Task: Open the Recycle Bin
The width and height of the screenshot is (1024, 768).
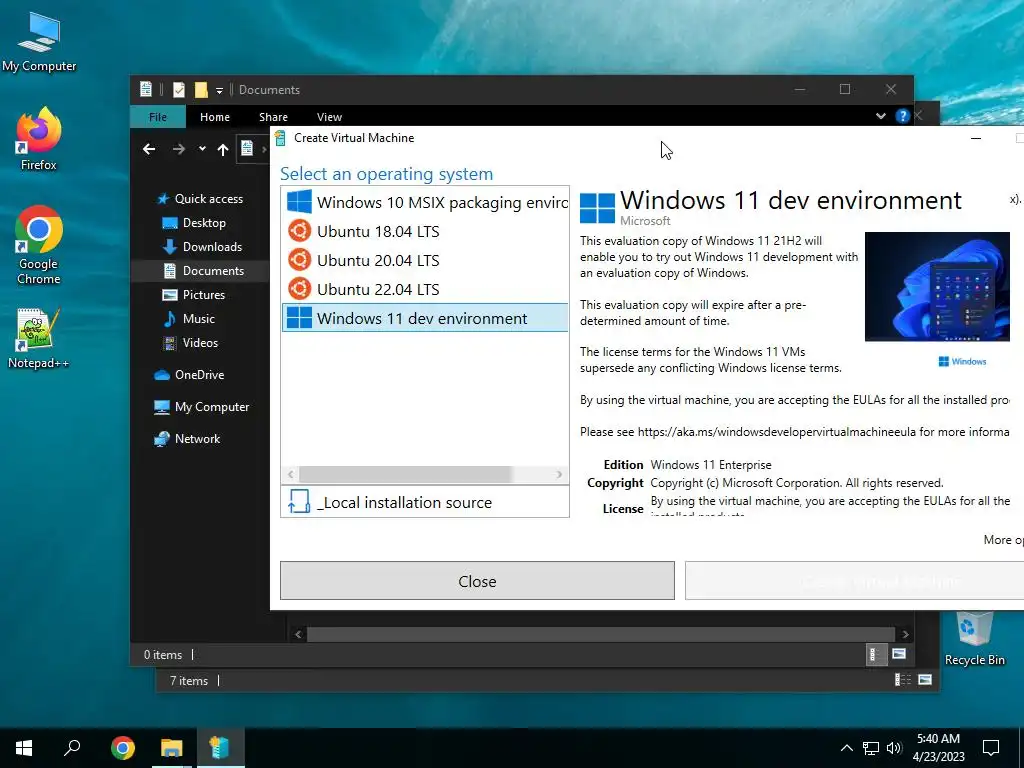Action: click(x=974, y=639)
